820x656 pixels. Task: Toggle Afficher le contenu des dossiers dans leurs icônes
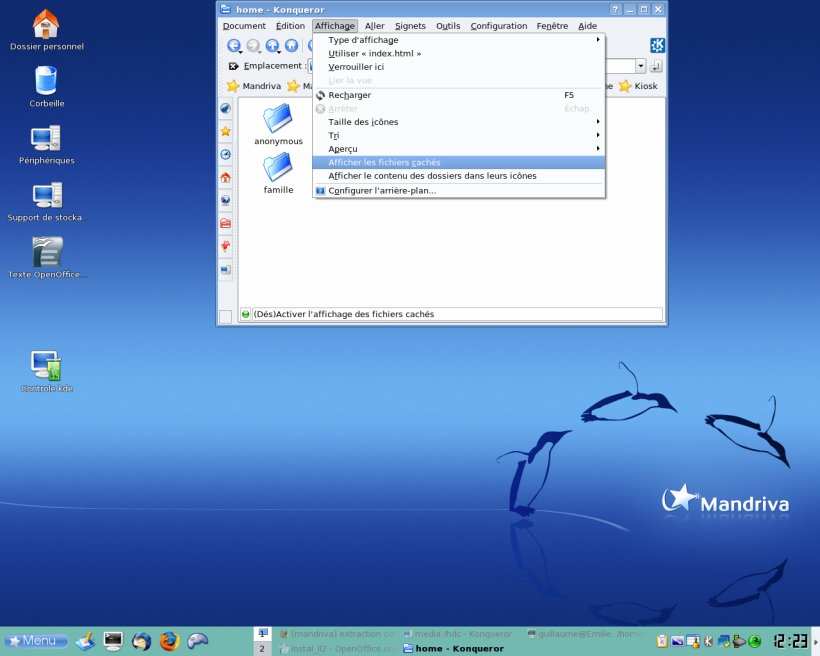pyautogui.click(x=459, y=176)
